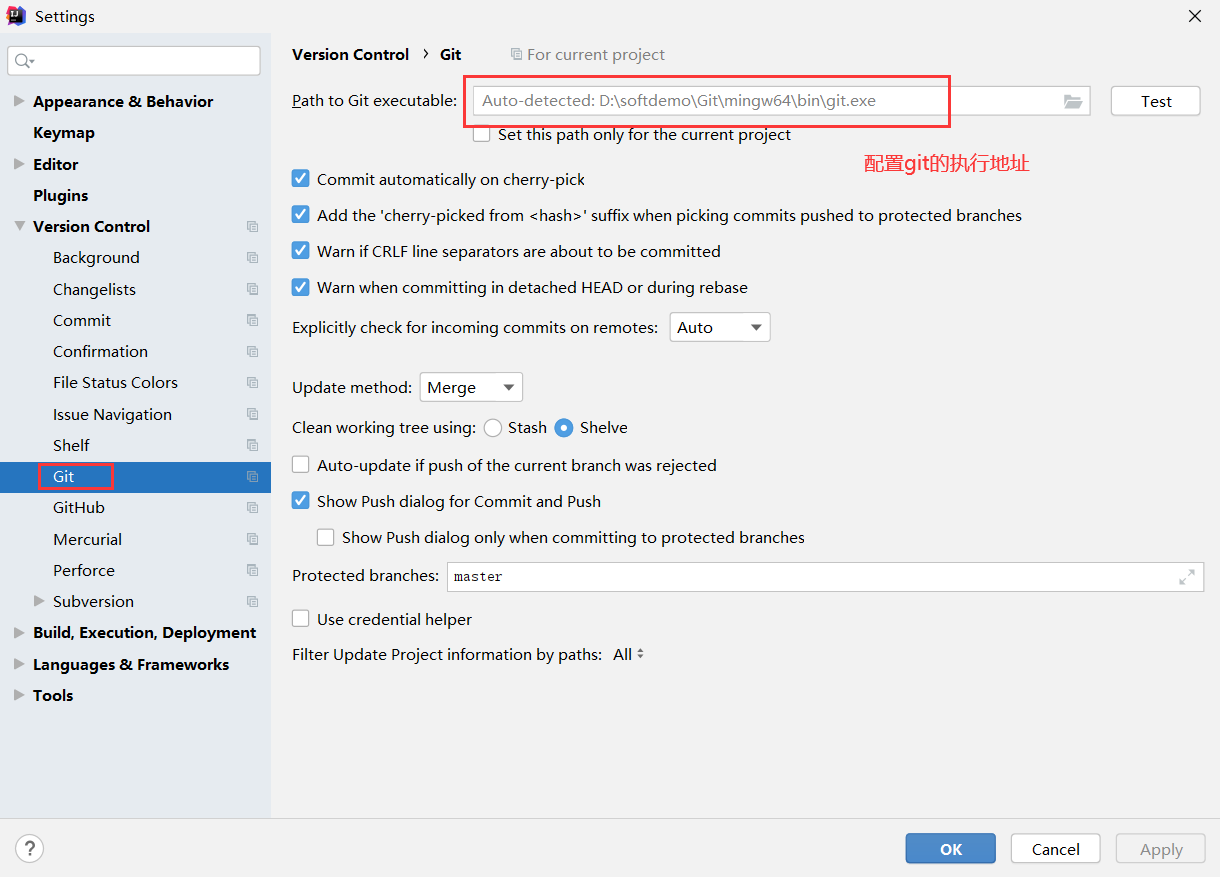
Task: Open the Update method 'Merge' dropdown
Action: pyautogui.click(x=471, y=387)
